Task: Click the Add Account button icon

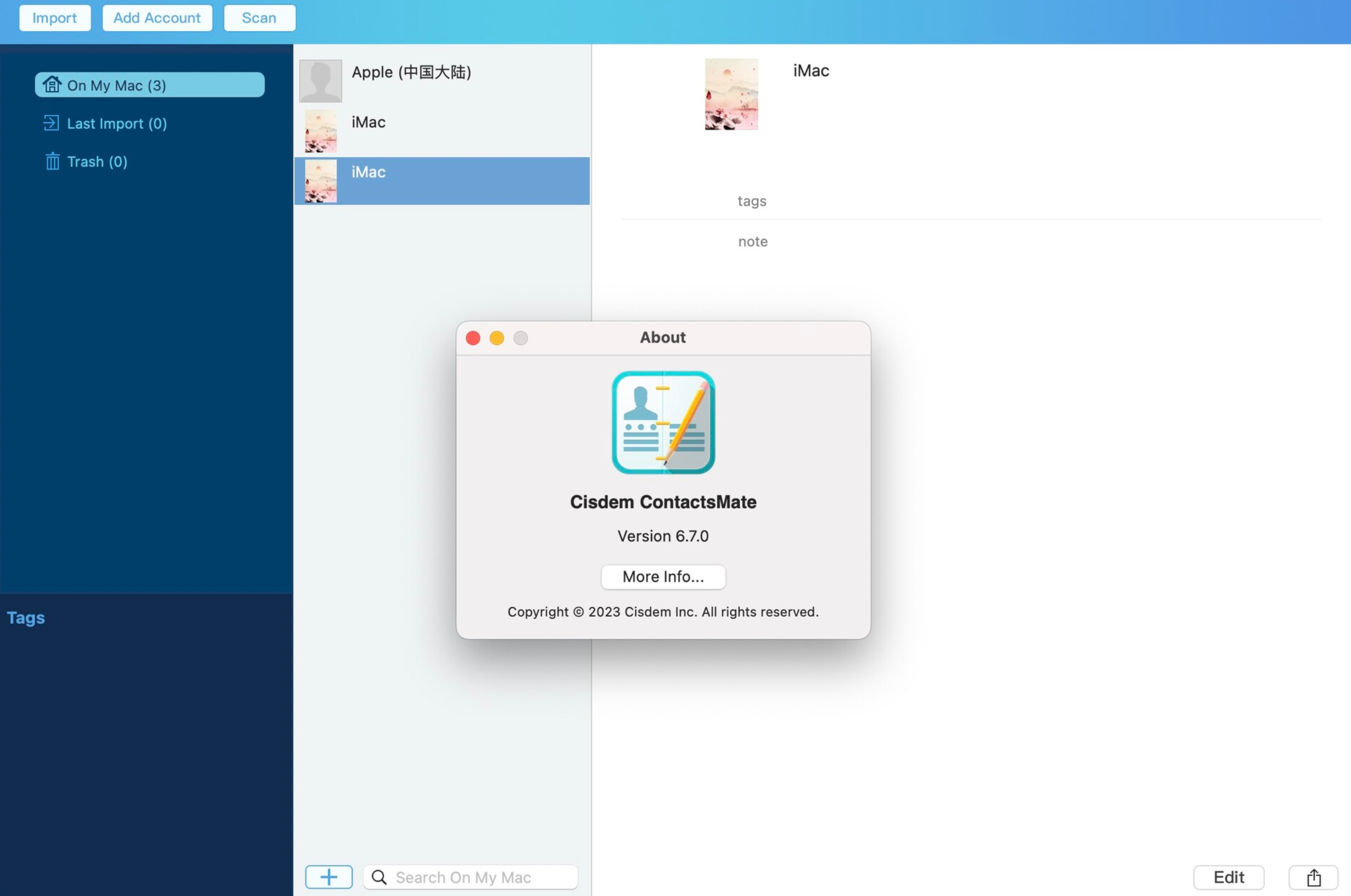Action: pos(156,17)
